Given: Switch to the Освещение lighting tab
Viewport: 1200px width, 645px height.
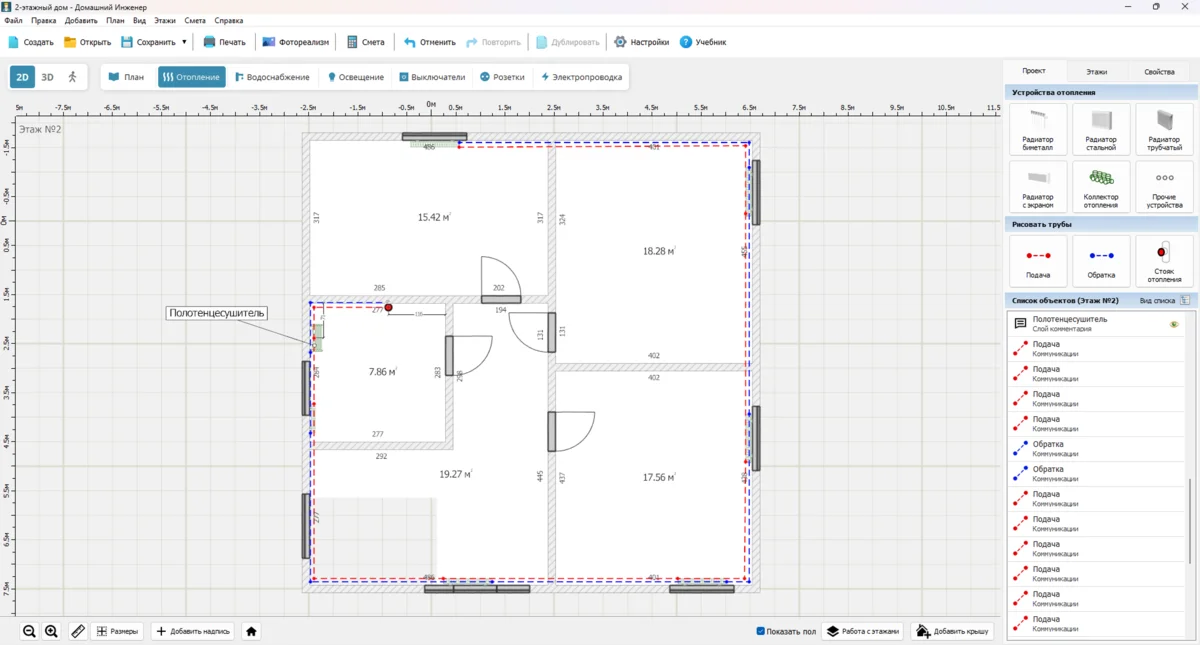Looking at the screenshot, I should tap(355, 77).
